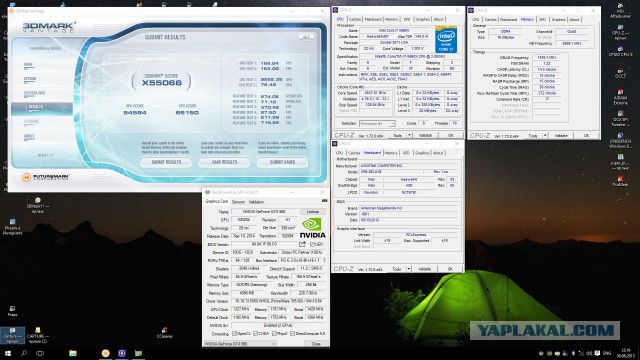
Task: Launch CCleaner desktop icon
Action: [x=164, y=333]
